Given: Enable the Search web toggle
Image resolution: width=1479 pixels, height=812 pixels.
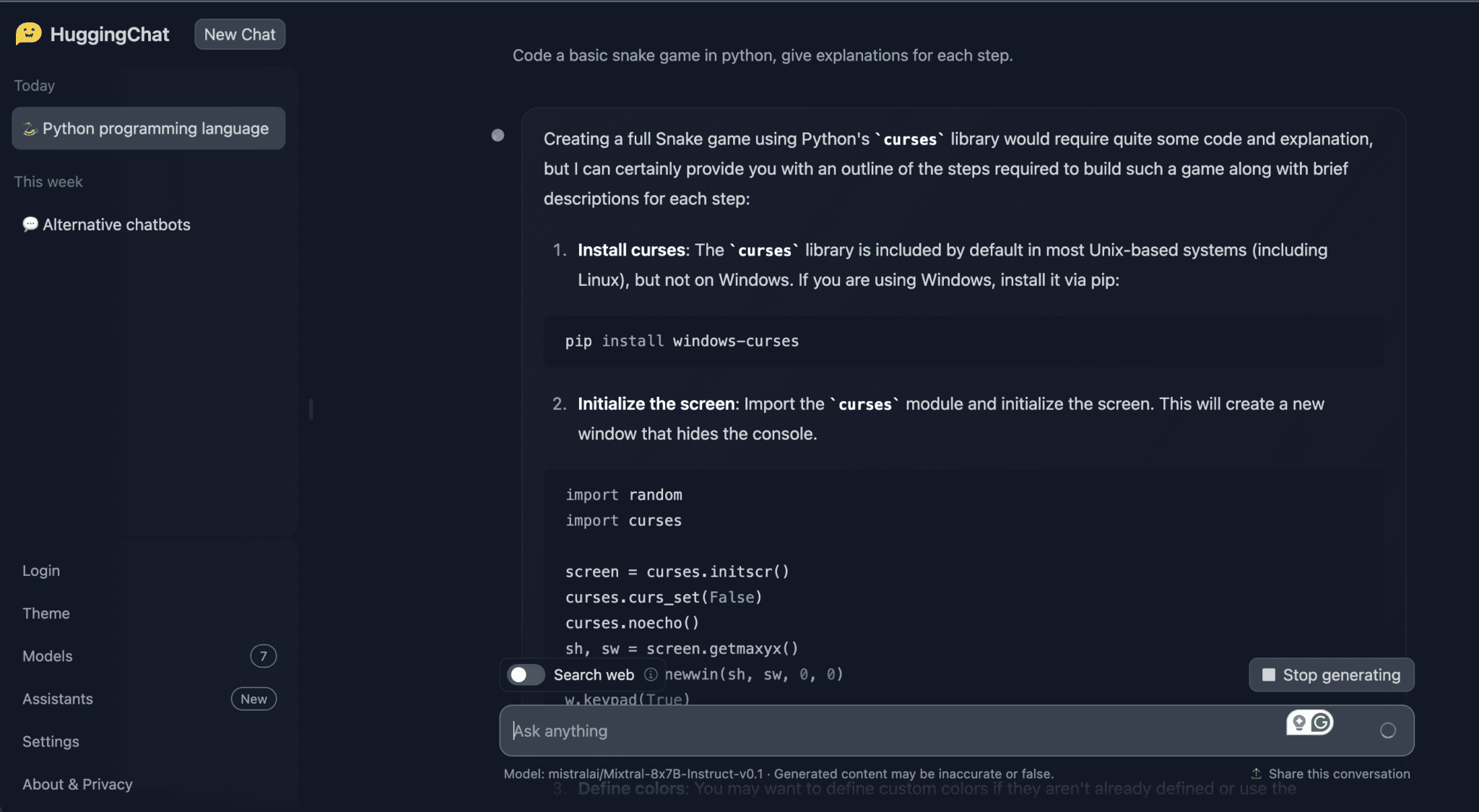Looking at the screenshot, I should [526, 674].
